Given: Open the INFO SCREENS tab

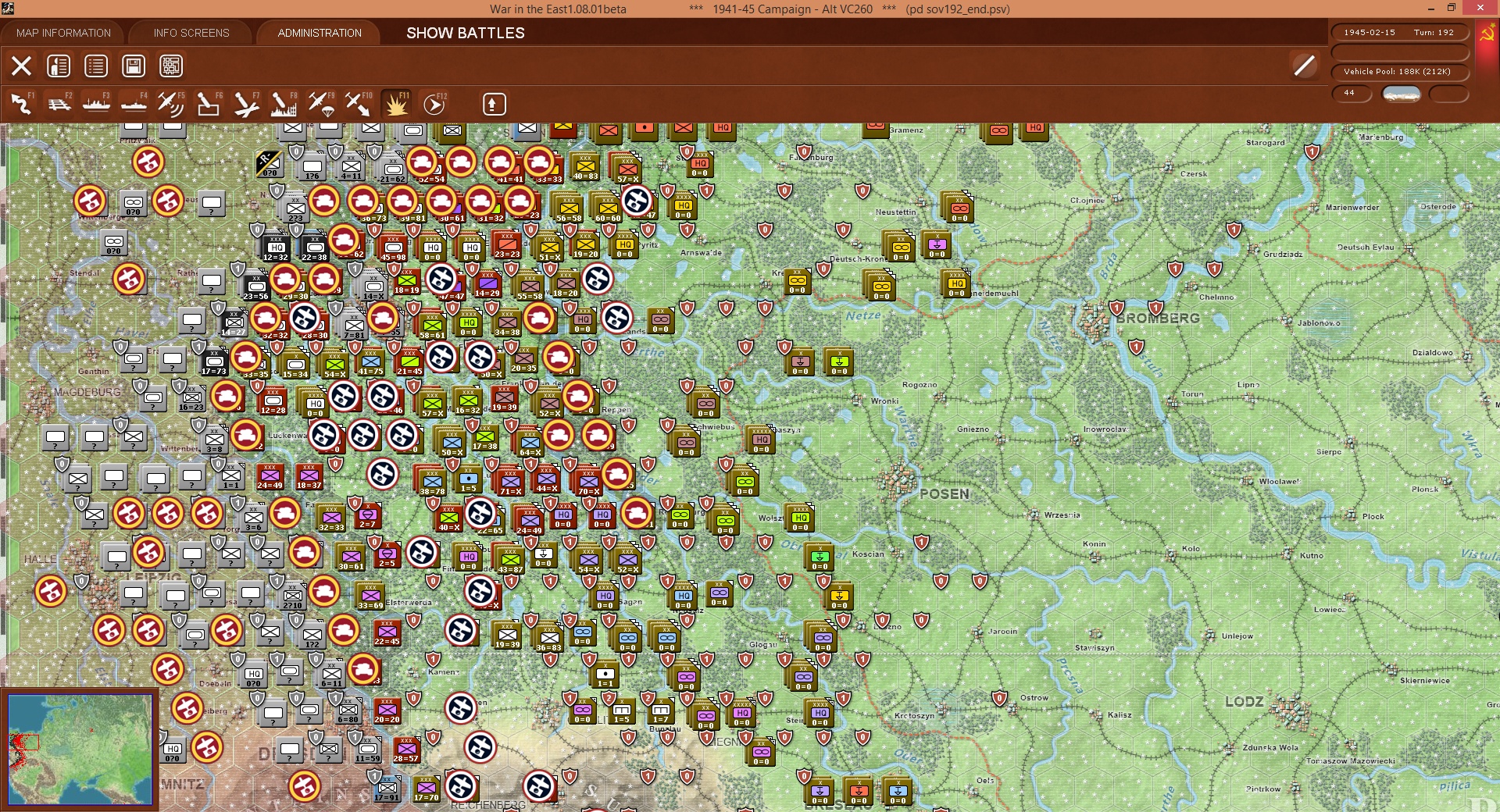Looking at the screenshot, I should click(191, 33).
